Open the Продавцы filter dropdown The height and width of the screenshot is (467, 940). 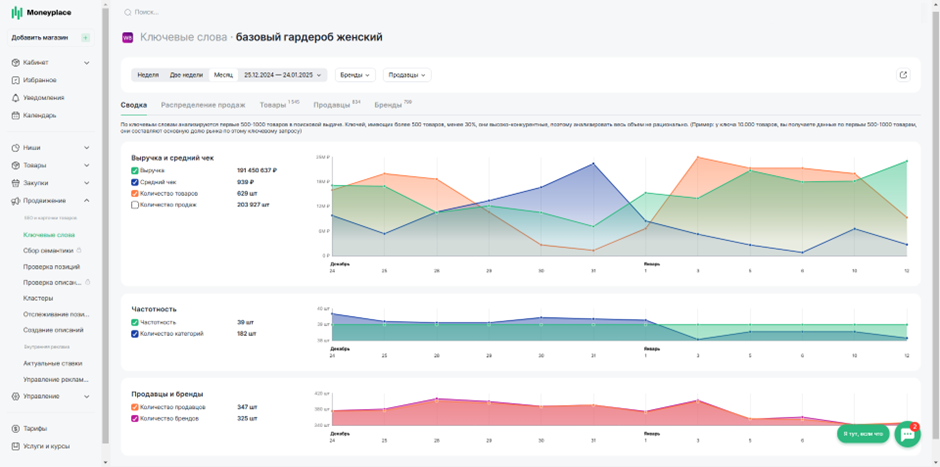tap(407, 75)
